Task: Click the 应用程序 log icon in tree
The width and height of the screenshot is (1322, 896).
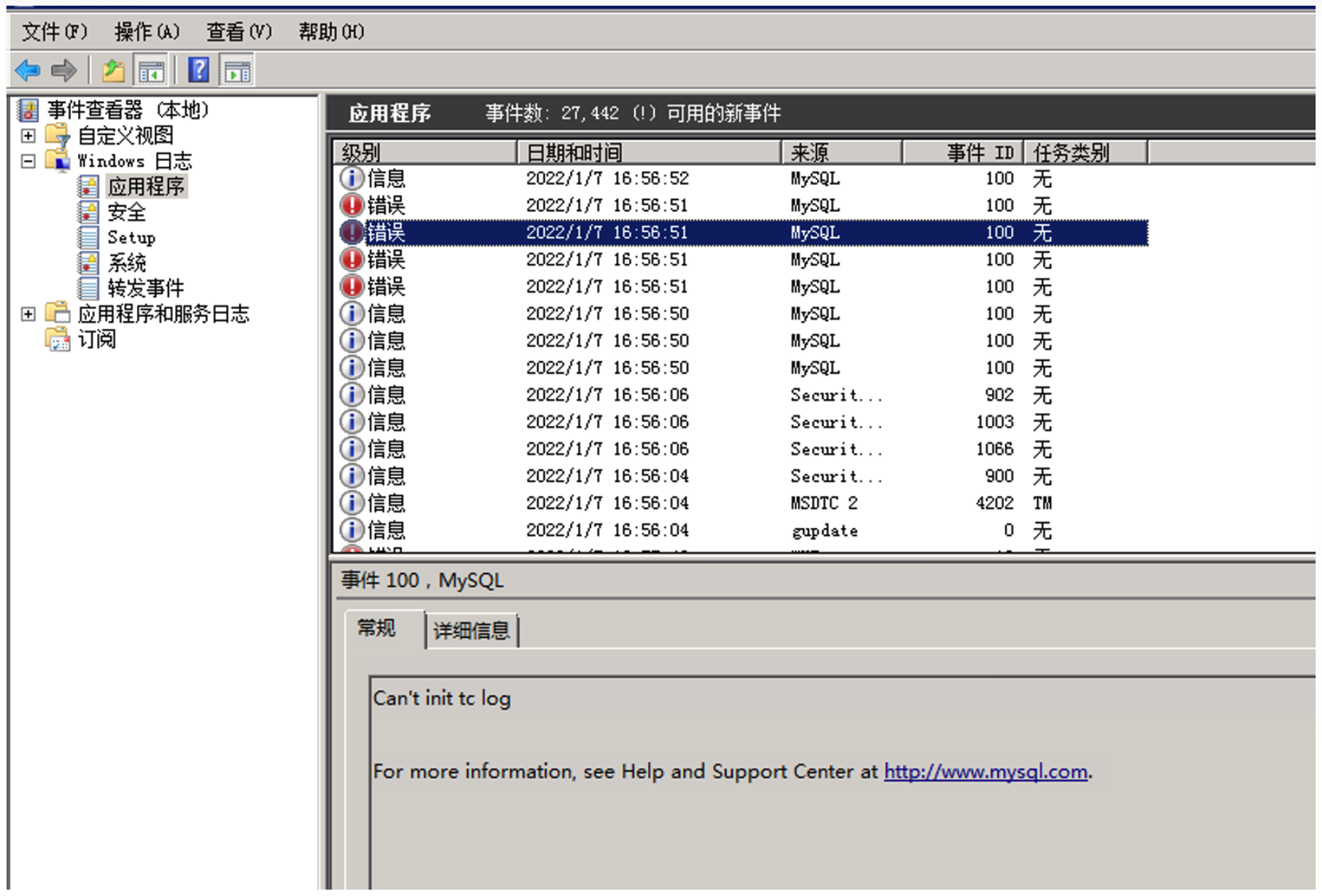Action: [89, 186]
